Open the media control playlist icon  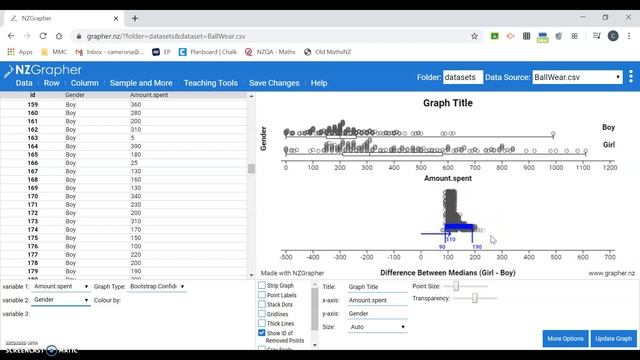(597, 36)
